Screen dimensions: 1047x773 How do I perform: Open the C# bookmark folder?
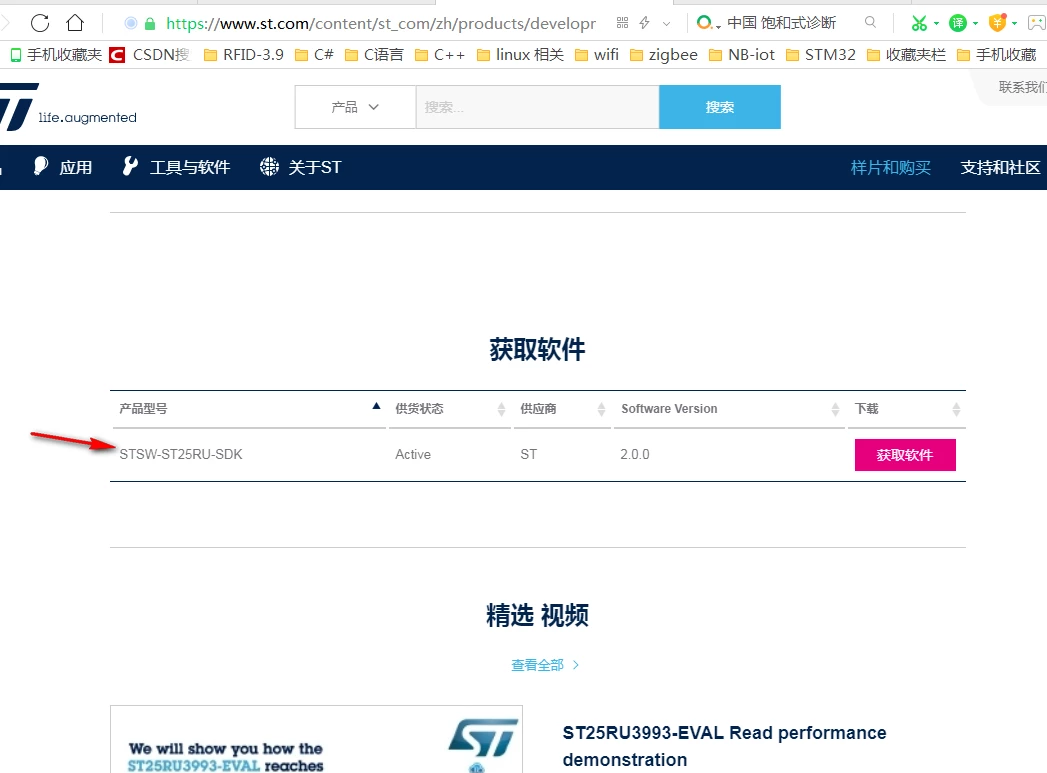pos(314,55)
